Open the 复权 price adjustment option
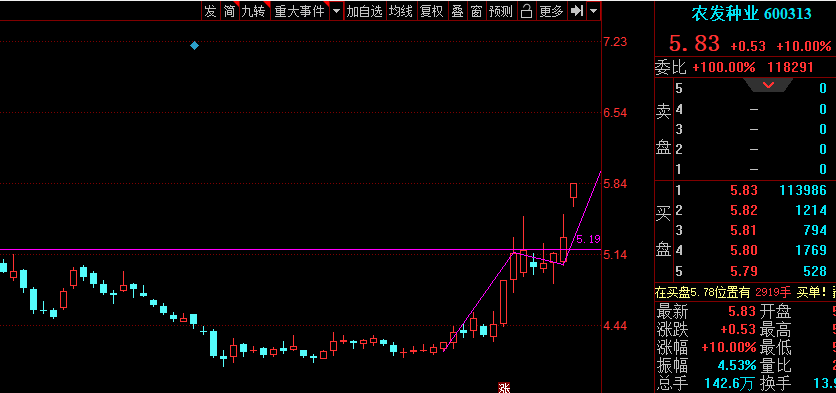This screenshot has height=393, width=836. [432, 11]
